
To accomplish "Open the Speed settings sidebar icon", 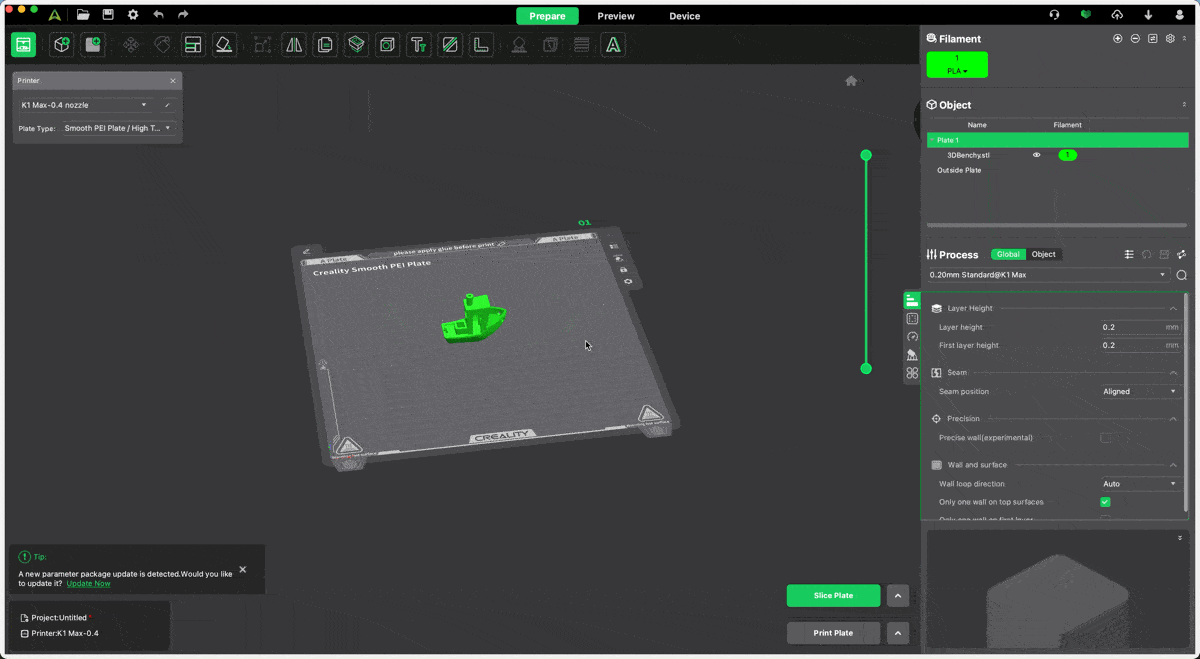I will pyautogui.click(x=912, y=337).
